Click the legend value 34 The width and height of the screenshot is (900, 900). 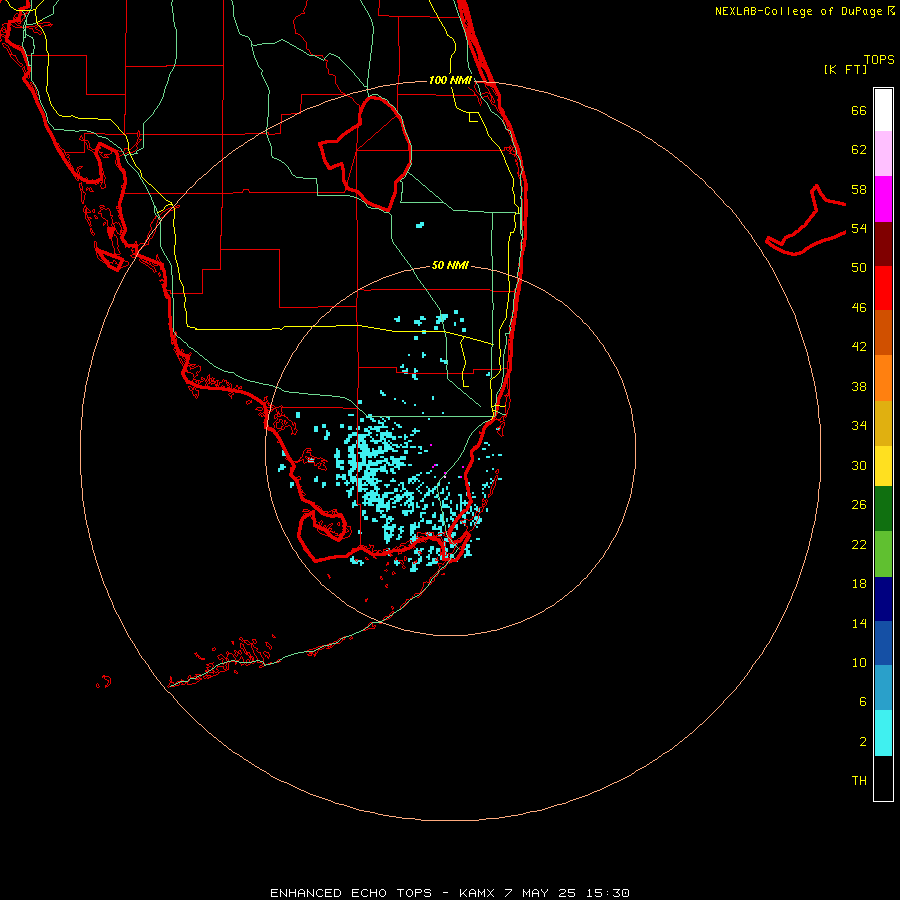(x=859, y=426)
